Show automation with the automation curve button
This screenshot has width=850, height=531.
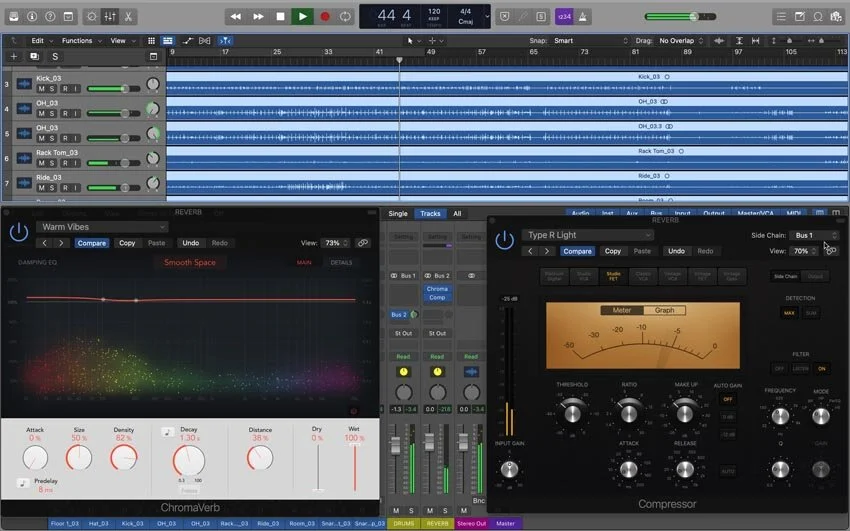(x=188, y=41)
